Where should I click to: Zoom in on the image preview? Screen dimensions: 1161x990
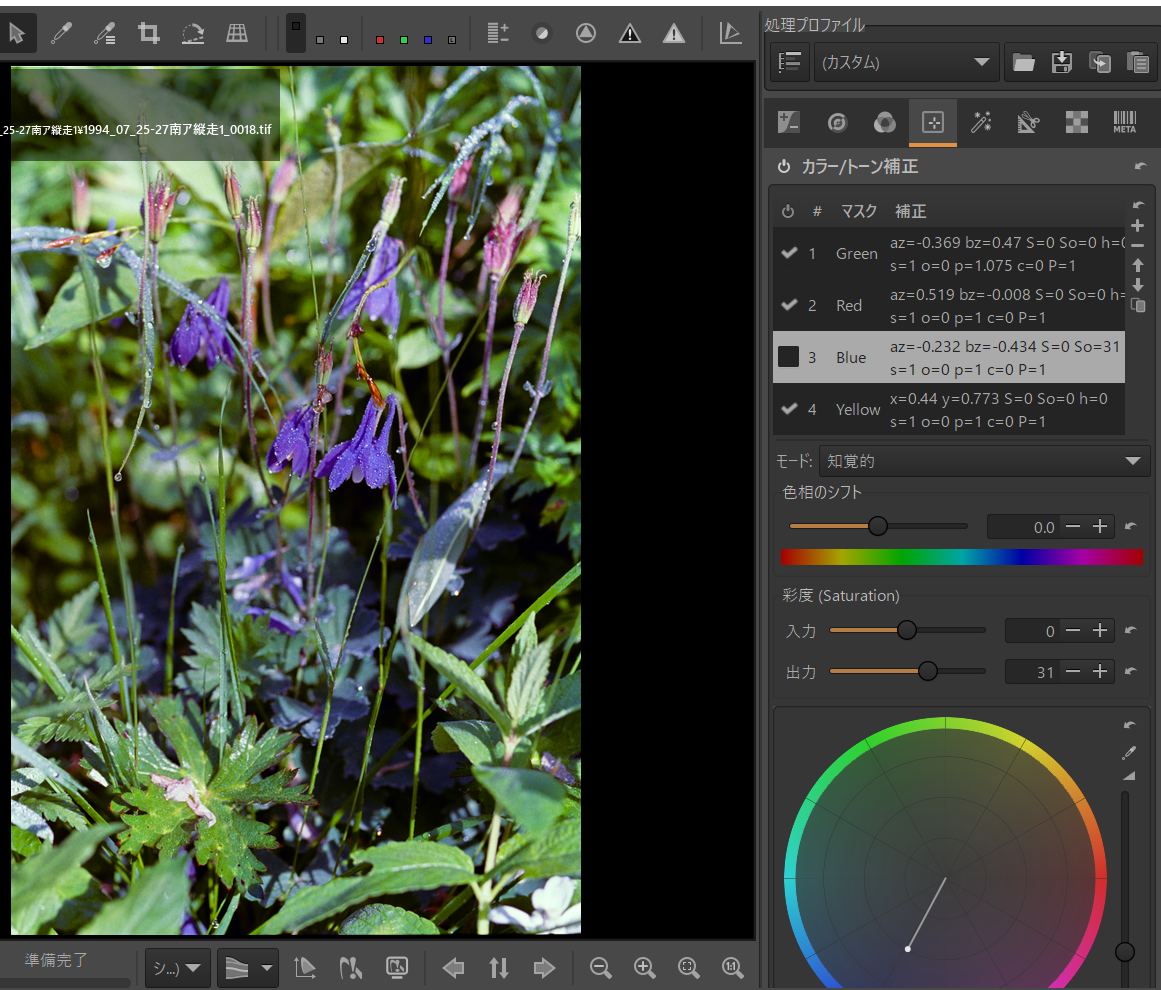(x=644, y=967)
